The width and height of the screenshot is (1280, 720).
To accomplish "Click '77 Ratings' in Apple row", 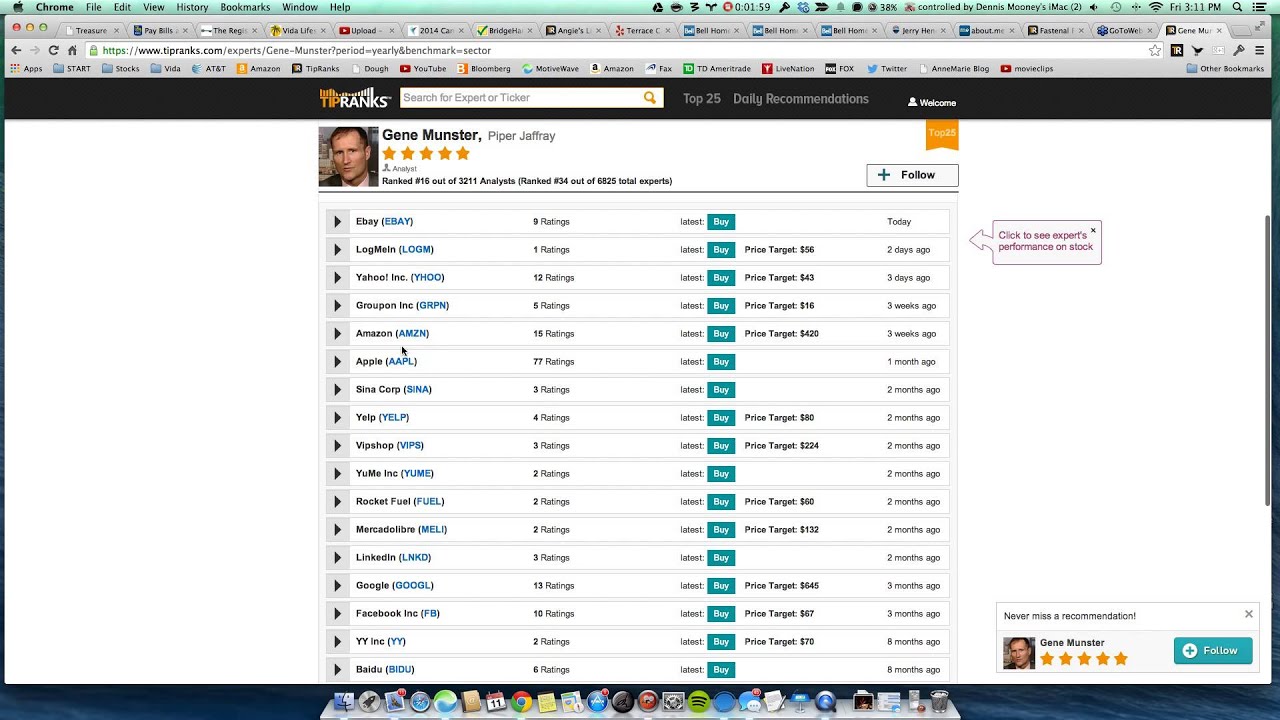I will tap(551, 362).
